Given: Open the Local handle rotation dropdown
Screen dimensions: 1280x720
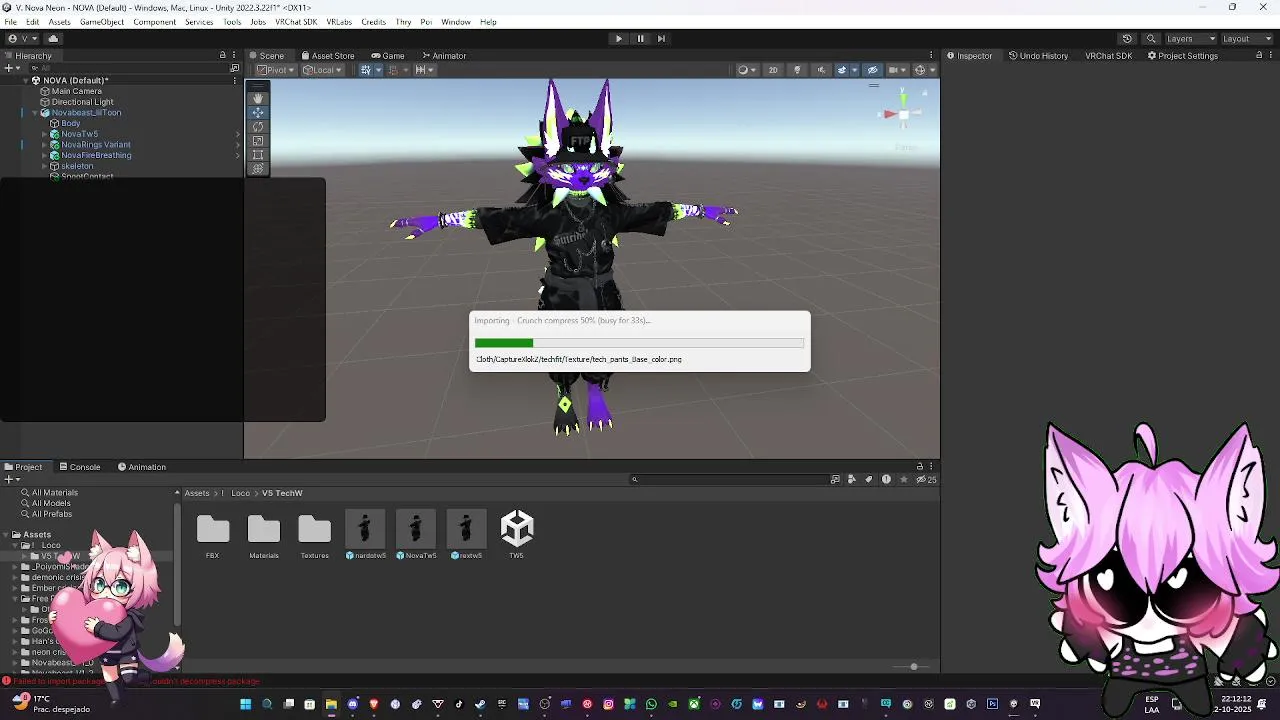Looking at the screenshot, I should [x=323, y=70].
